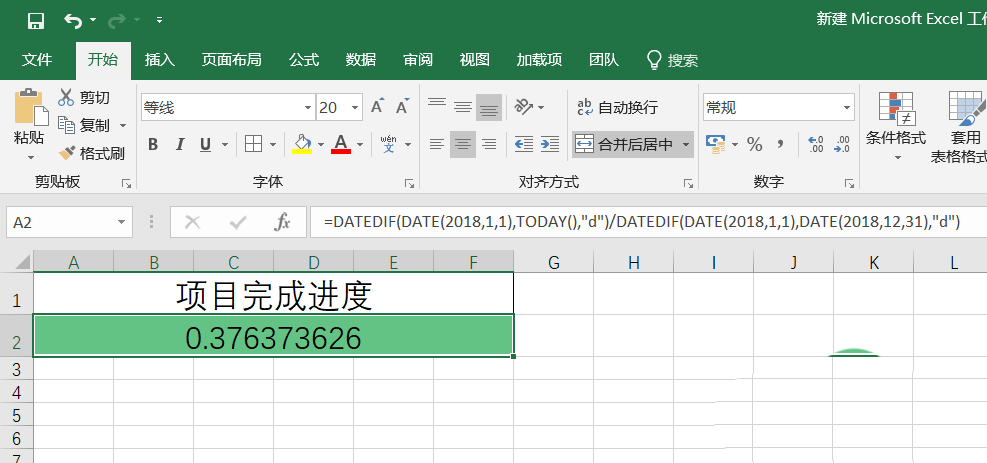Click the Paste (粘贴) clipboard icon
The height and width of the screenshot is (463, 987).
pos(30,107)
